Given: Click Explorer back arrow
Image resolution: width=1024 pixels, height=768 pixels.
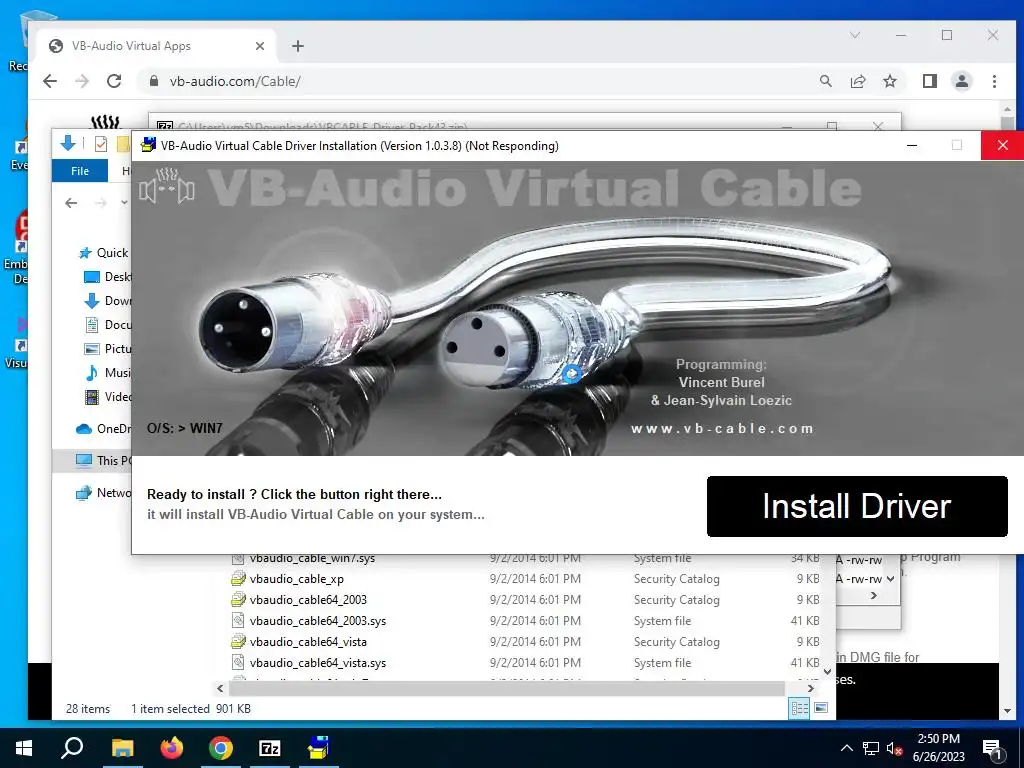Looking at the screenshot, I should [x=71, y=203].
